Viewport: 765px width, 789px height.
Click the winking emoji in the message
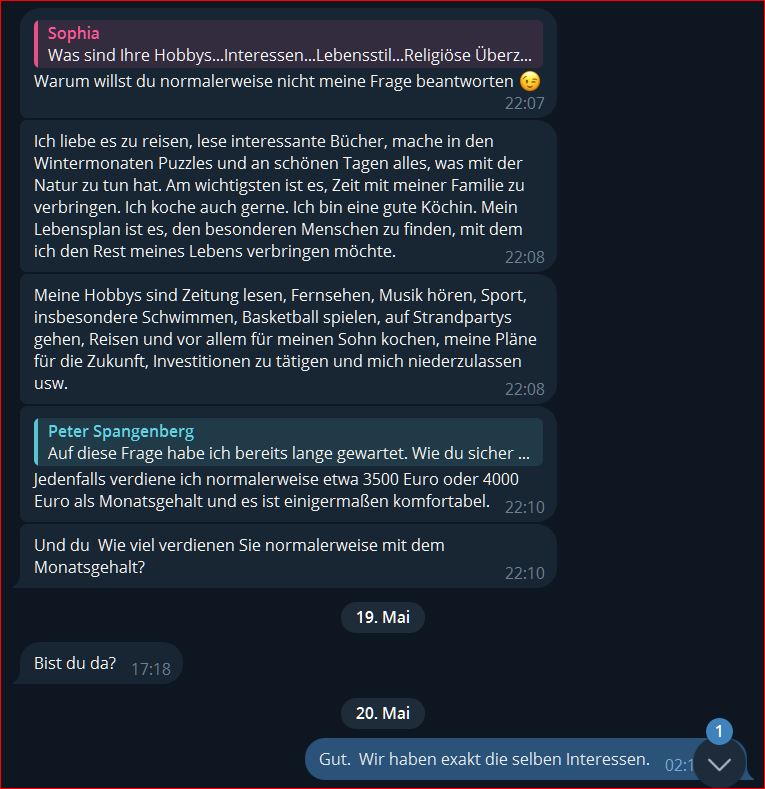click(530, 81)
